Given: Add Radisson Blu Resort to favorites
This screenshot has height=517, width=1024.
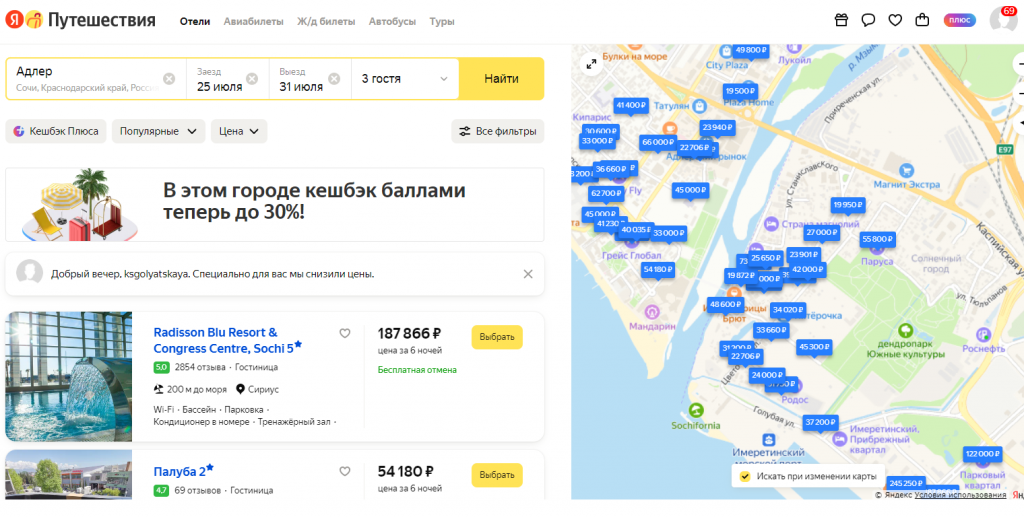Looking at the screenshot, I should pos(345,334).
